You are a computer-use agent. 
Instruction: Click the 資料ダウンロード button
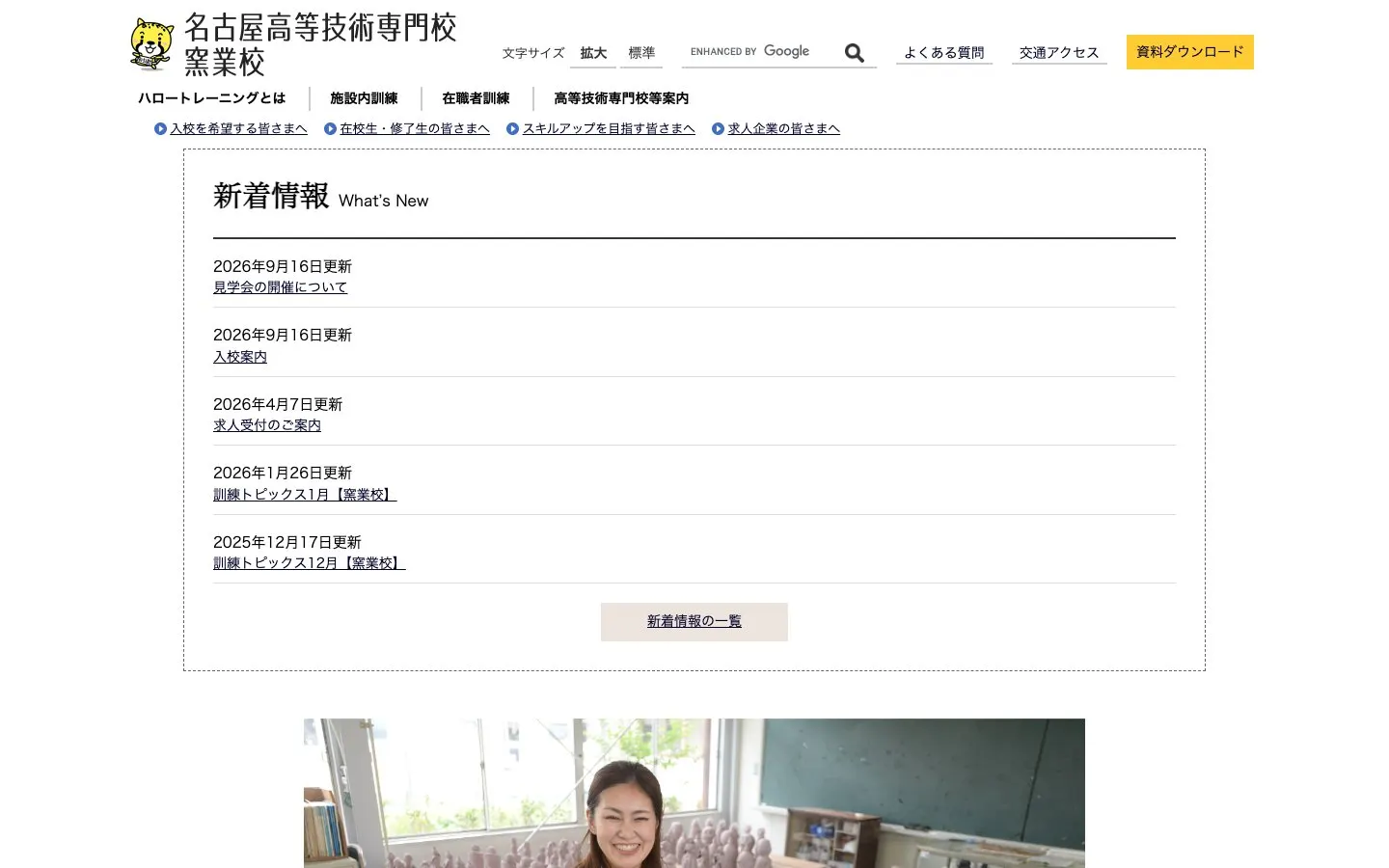pos(1190,52)
